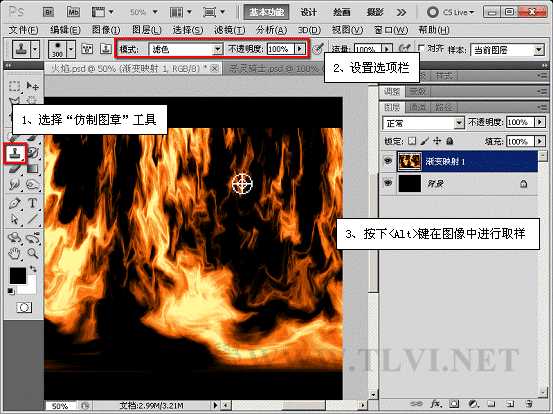Viewport: 553px width, 414px height.
Task: Switch to the 火焰.psd document tab
Action: tap(132, 68)
